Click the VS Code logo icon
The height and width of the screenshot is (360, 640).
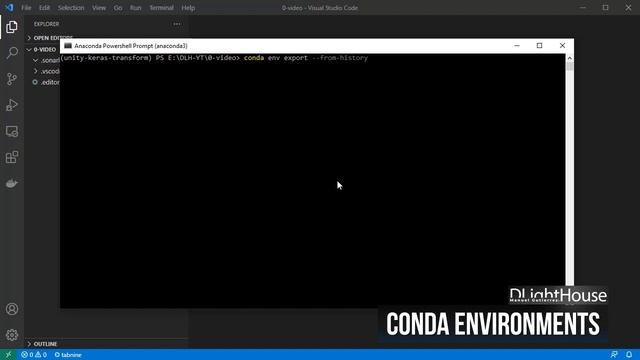click(x=9, y=8)
